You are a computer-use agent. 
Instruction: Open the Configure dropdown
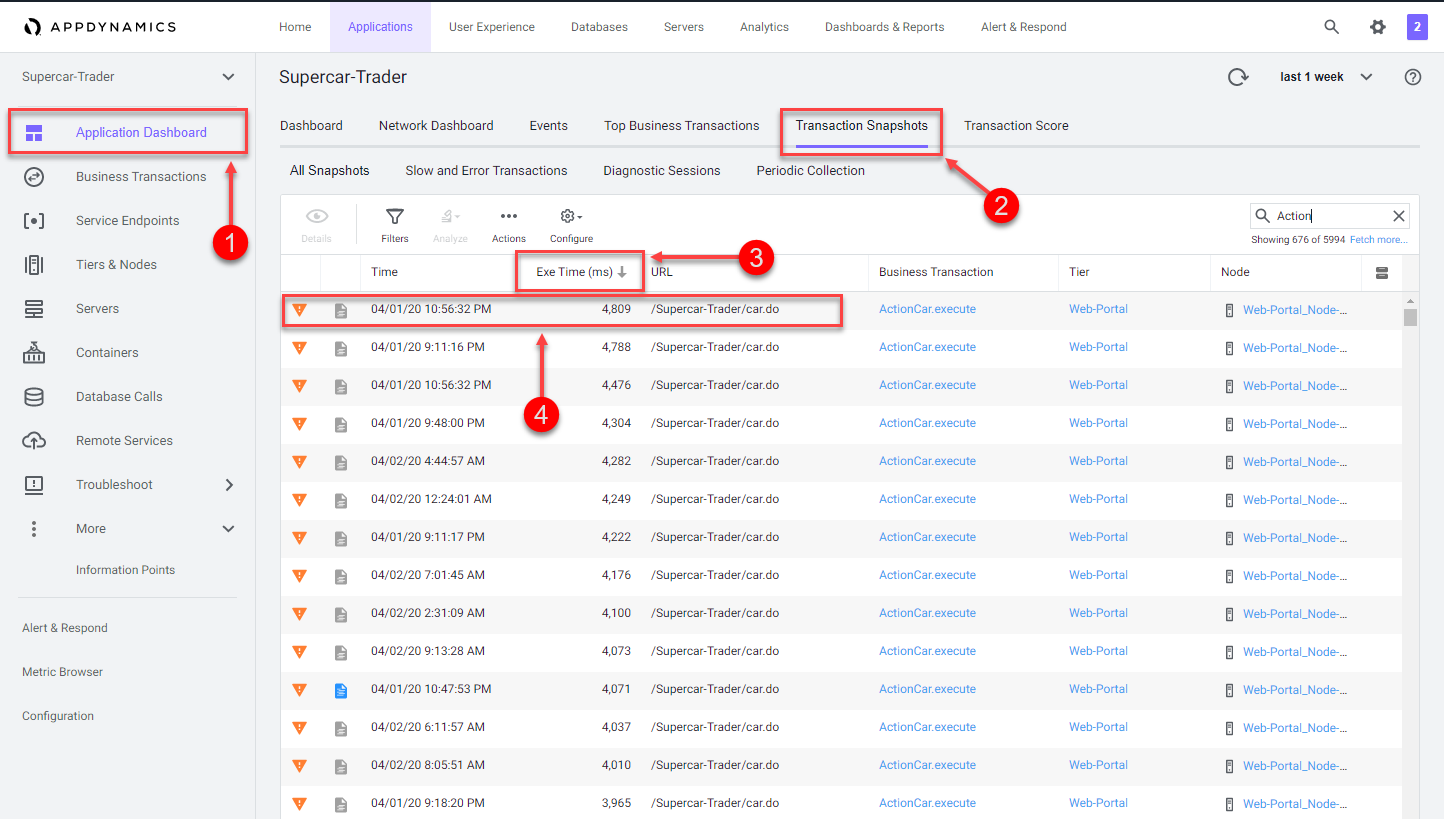(x=571, y=225)
